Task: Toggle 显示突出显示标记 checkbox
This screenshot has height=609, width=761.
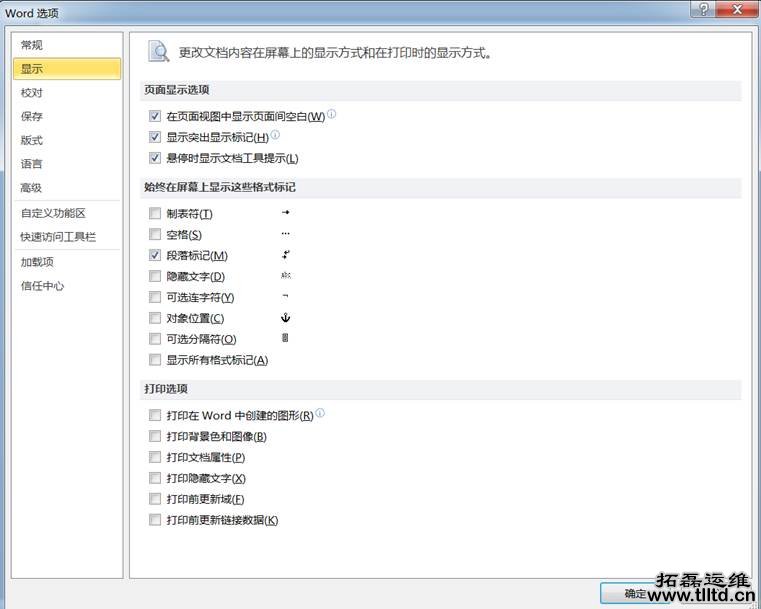Action: 155,137
